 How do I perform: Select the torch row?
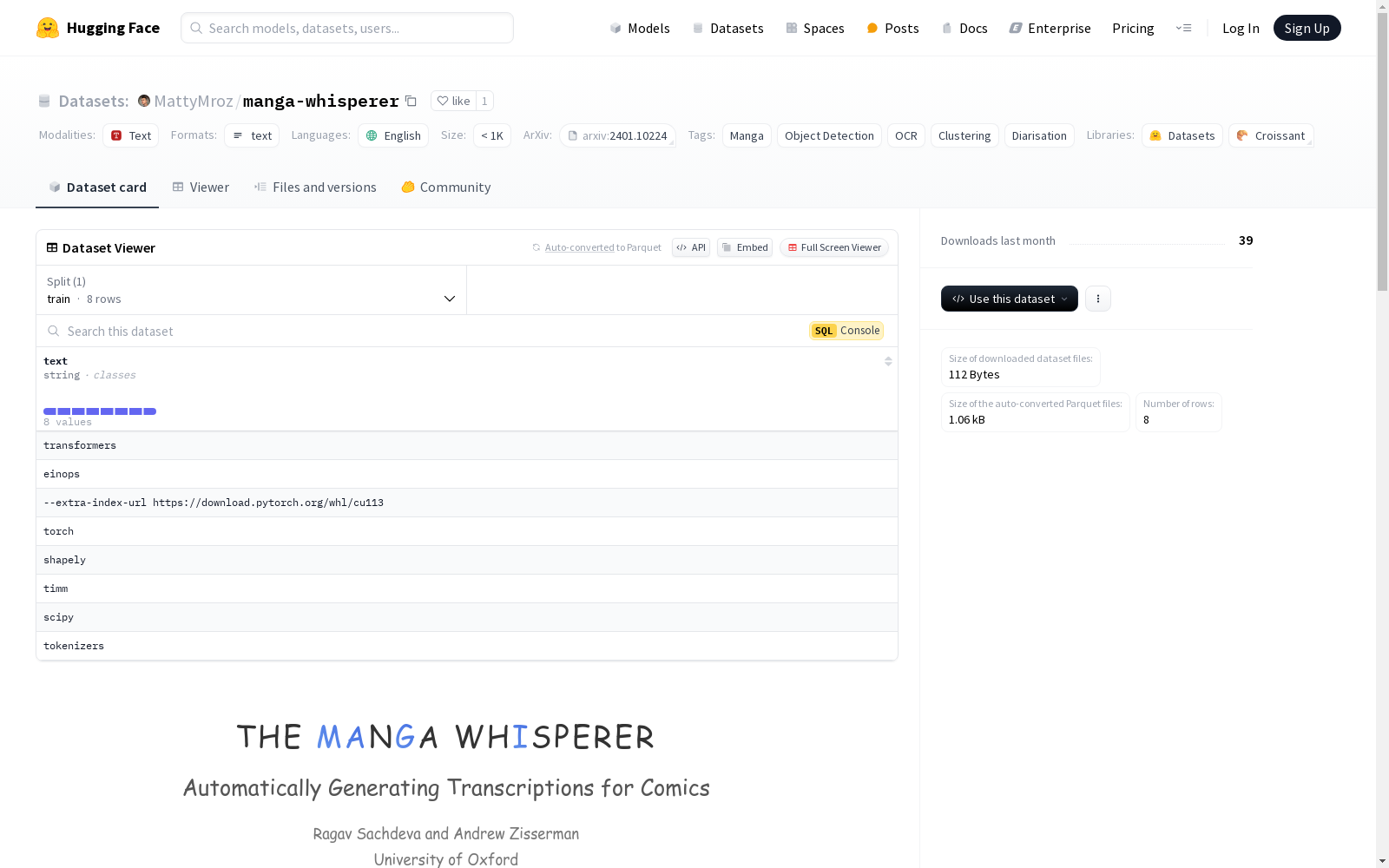(467, 531)
